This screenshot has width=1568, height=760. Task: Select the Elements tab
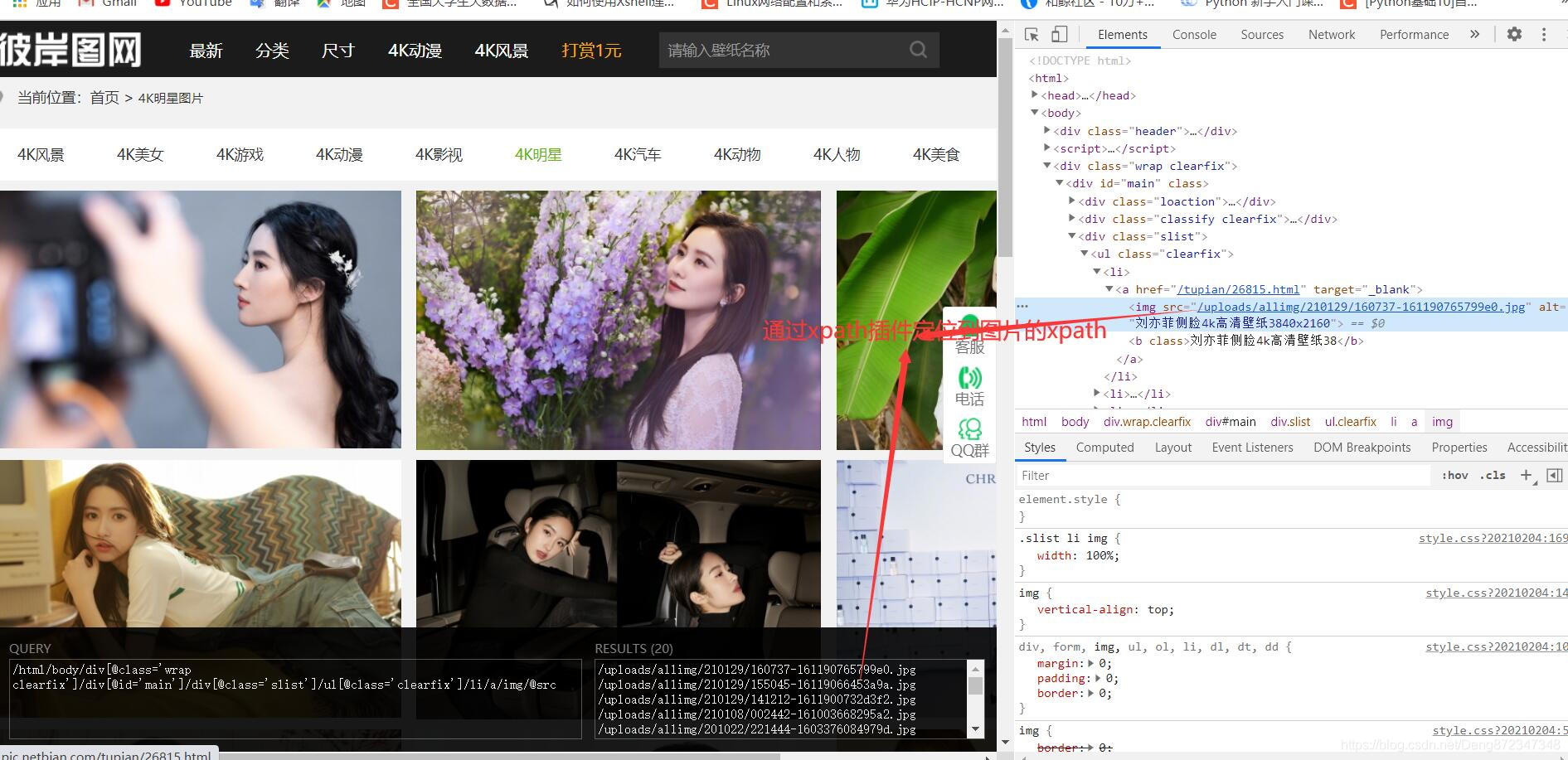coord(1123,34)
